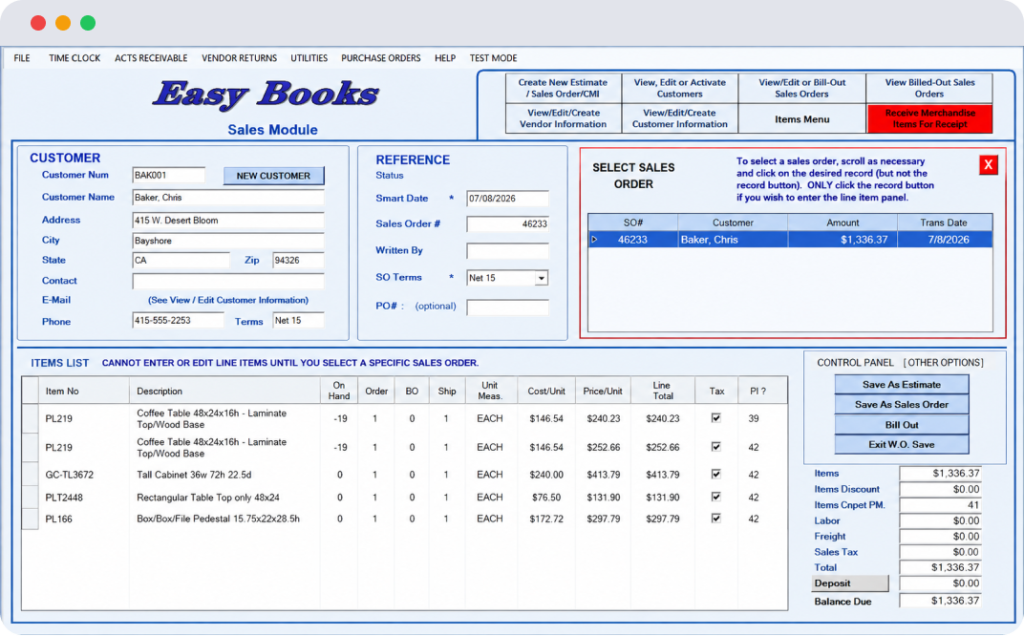Click the Phone field 415-555-2253
Screen dimensions: 1024x636
pos(178,320)
